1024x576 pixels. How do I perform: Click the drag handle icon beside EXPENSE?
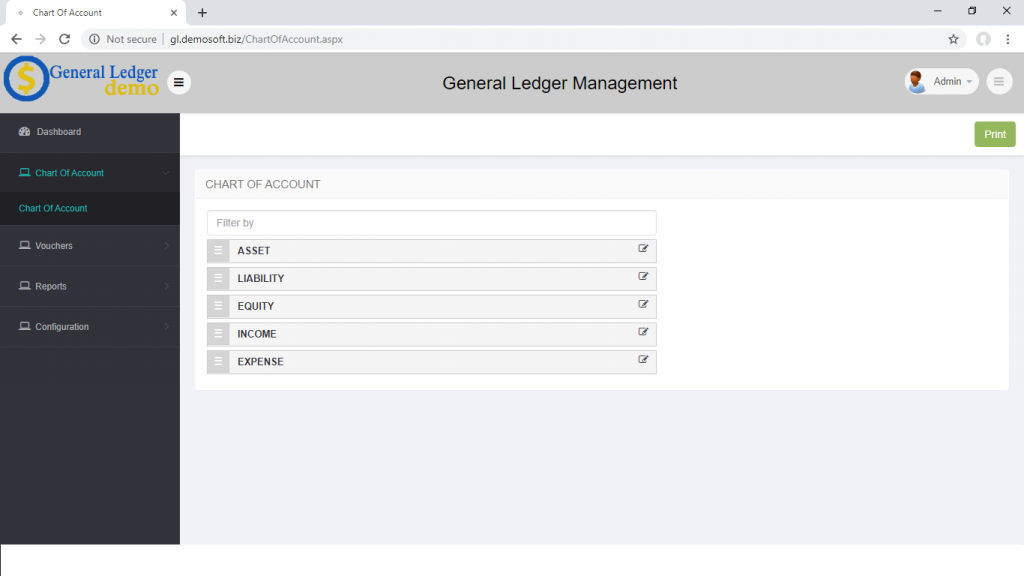click(218, 362)
